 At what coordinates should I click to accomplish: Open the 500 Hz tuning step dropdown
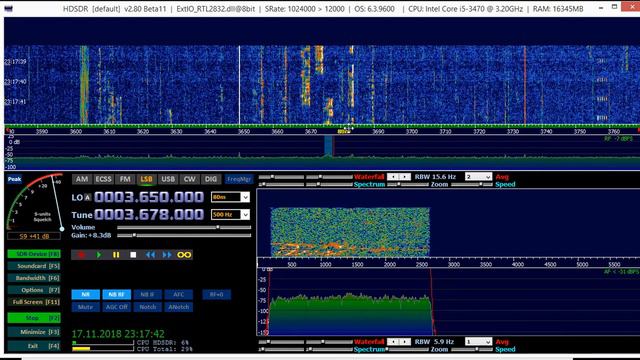[x=245, y=215]
